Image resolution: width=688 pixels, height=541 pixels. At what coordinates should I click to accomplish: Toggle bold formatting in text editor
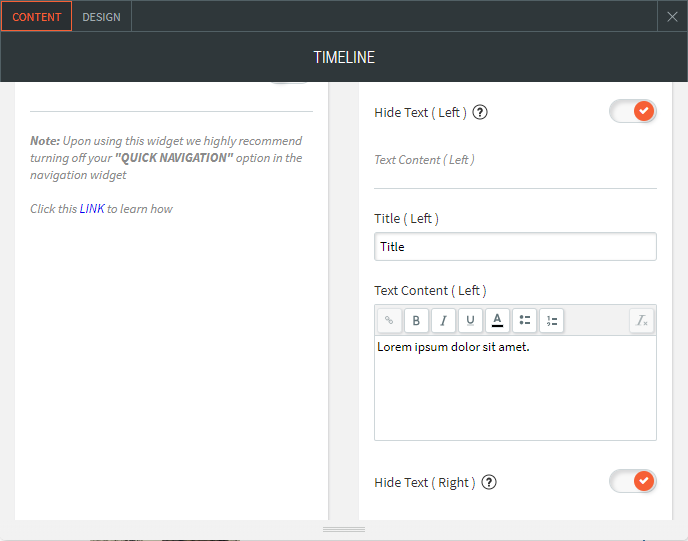[416, 320]
